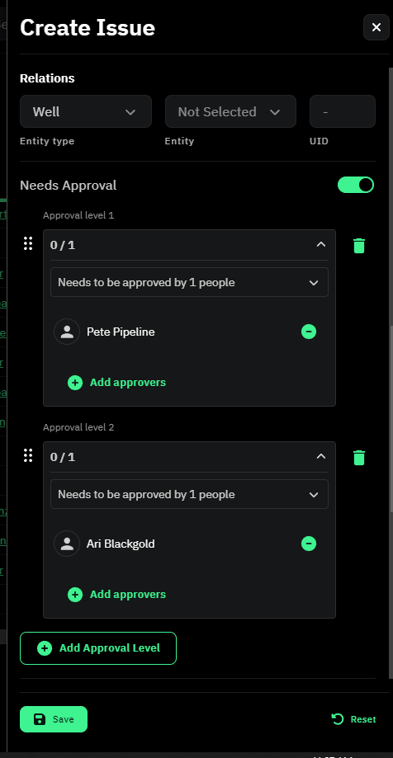The width and height of the screenshot is (393, 758).
Task: Delete Approval level 2 with trash icon
Action: click(359, 457)
